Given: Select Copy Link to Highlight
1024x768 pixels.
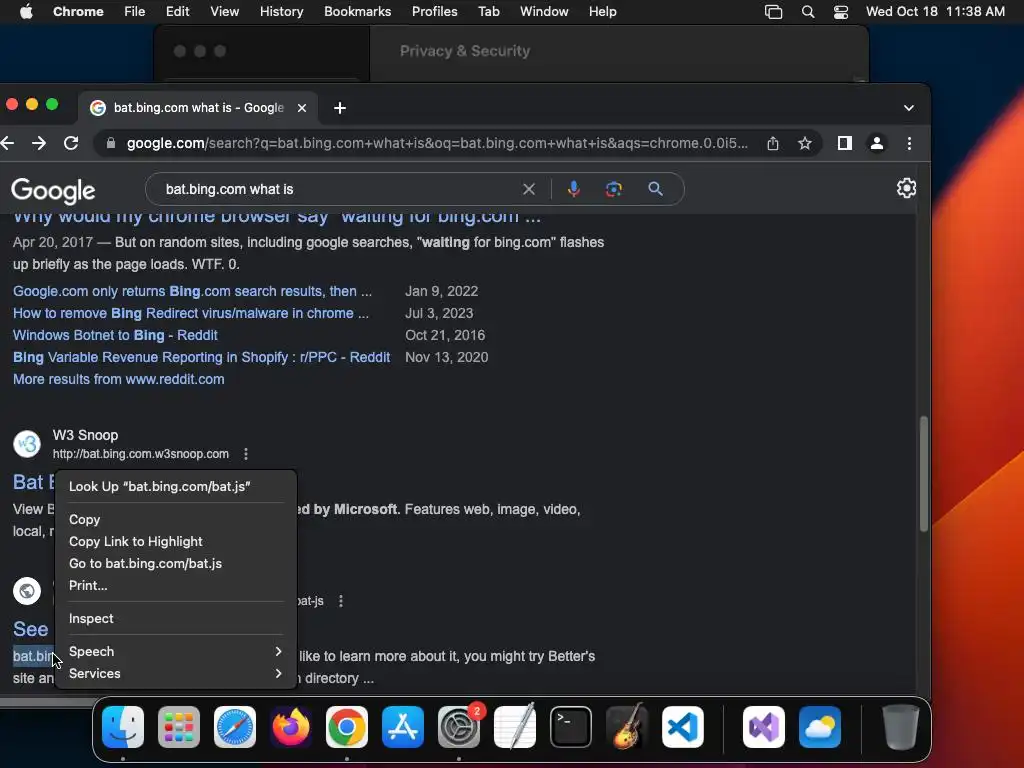Looking at the screenshot, I should tap(176, 542).
